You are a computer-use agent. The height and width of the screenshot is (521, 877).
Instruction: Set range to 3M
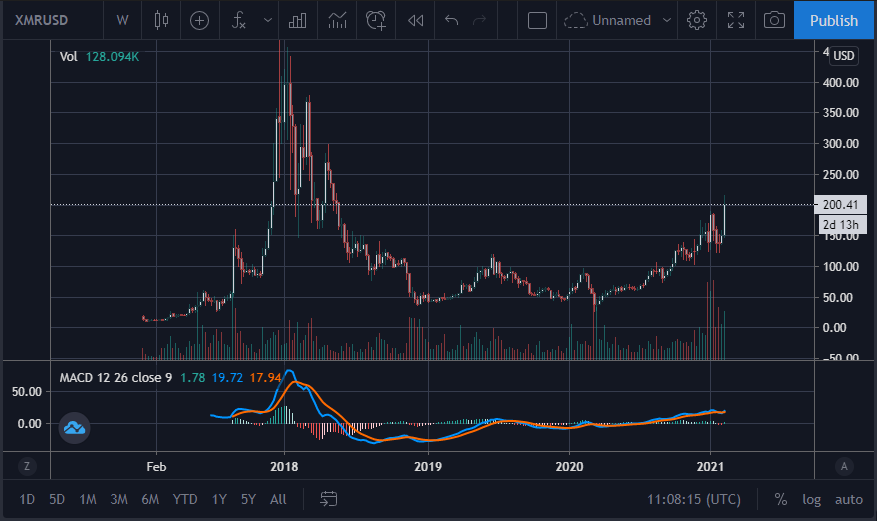point(119,499)
